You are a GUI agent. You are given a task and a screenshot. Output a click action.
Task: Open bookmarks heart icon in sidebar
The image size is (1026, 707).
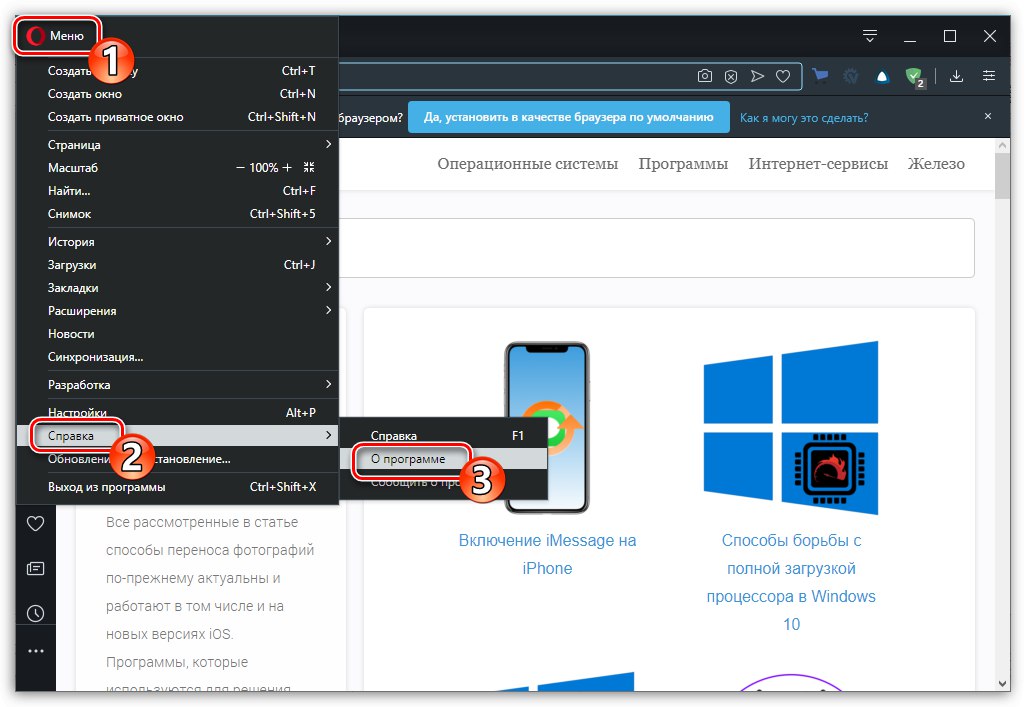[x=35, y=524]
